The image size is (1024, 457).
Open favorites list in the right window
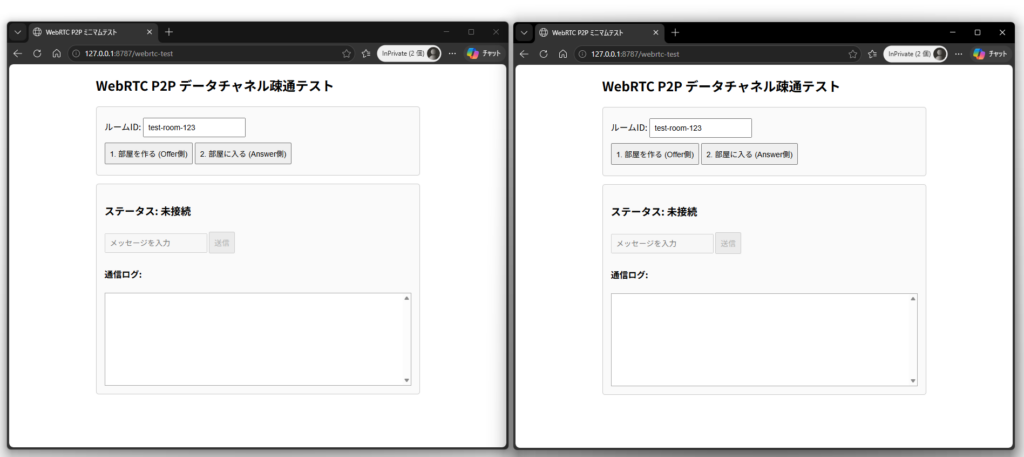pyautogui.click(x=872, y=54)
